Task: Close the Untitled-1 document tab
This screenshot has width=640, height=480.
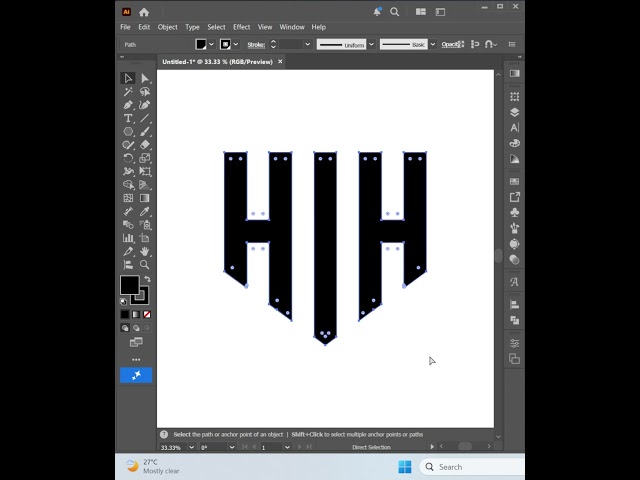Action: click(280, 62)
